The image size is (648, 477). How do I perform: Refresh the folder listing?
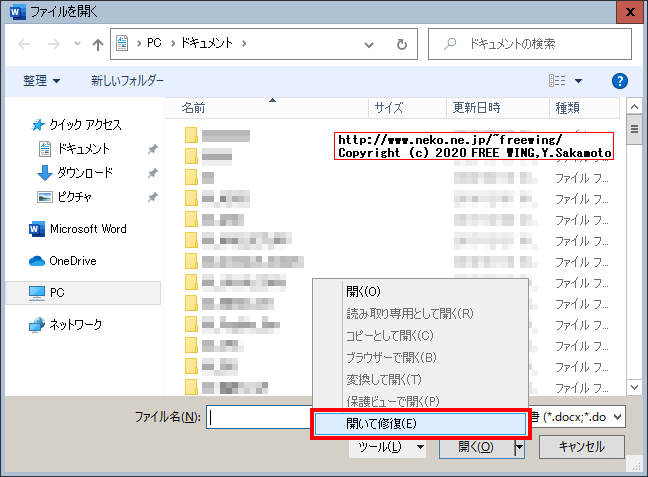402,44
